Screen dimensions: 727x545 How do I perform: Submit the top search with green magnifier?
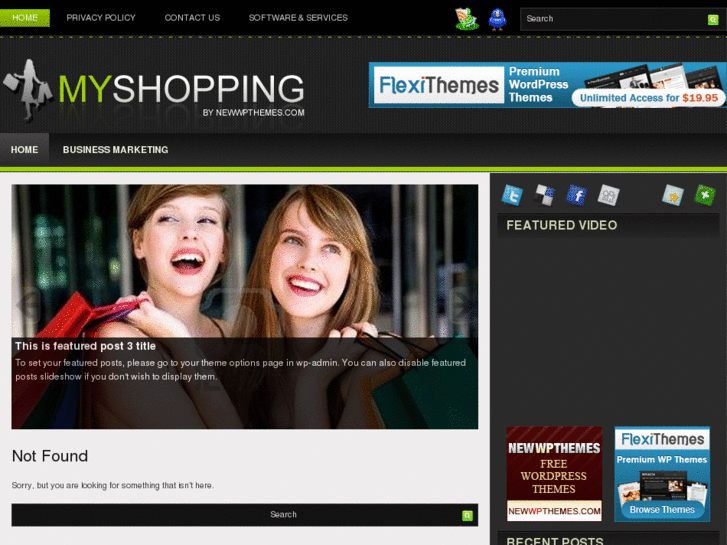tap(713, 19)
